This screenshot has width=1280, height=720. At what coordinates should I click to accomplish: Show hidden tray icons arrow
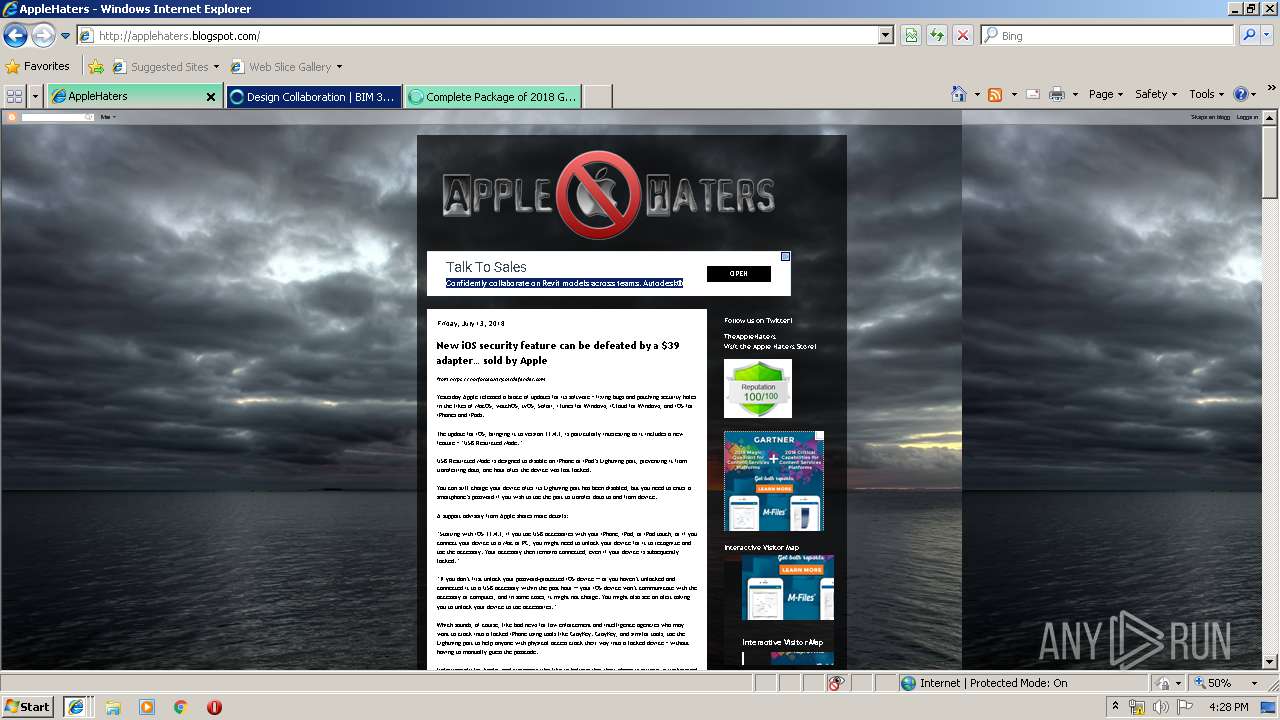coord(1115,707)
